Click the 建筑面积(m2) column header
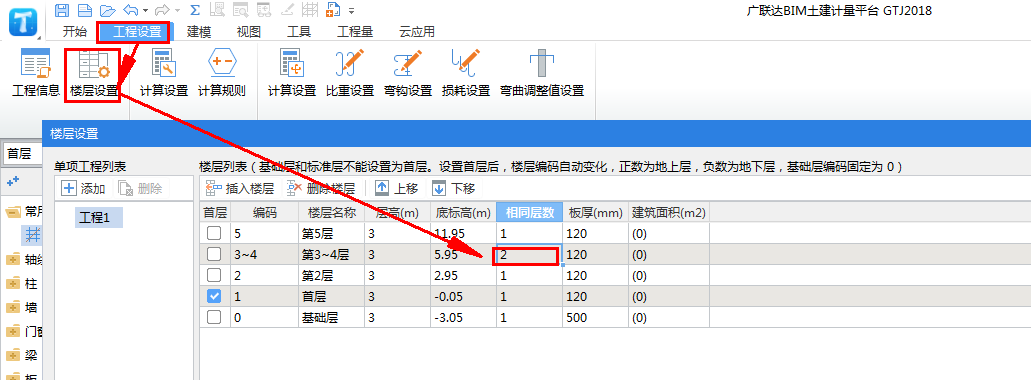This screenshot has height=380, width=1031. (669, 212)
